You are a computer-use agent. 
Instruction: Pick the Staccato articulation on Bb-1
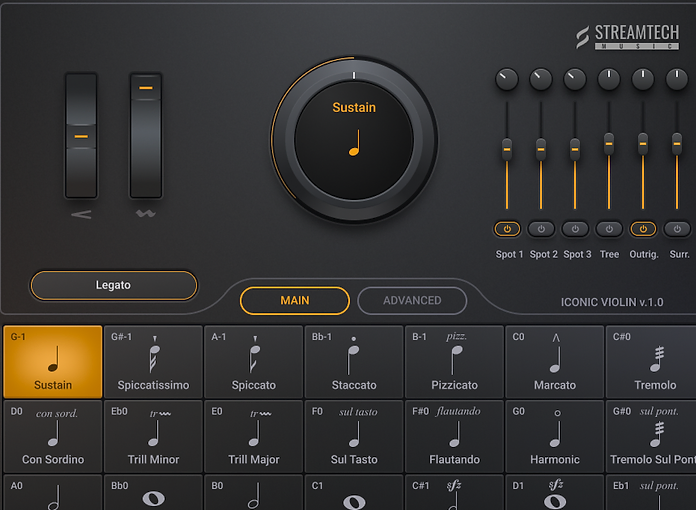pos(354,362)
